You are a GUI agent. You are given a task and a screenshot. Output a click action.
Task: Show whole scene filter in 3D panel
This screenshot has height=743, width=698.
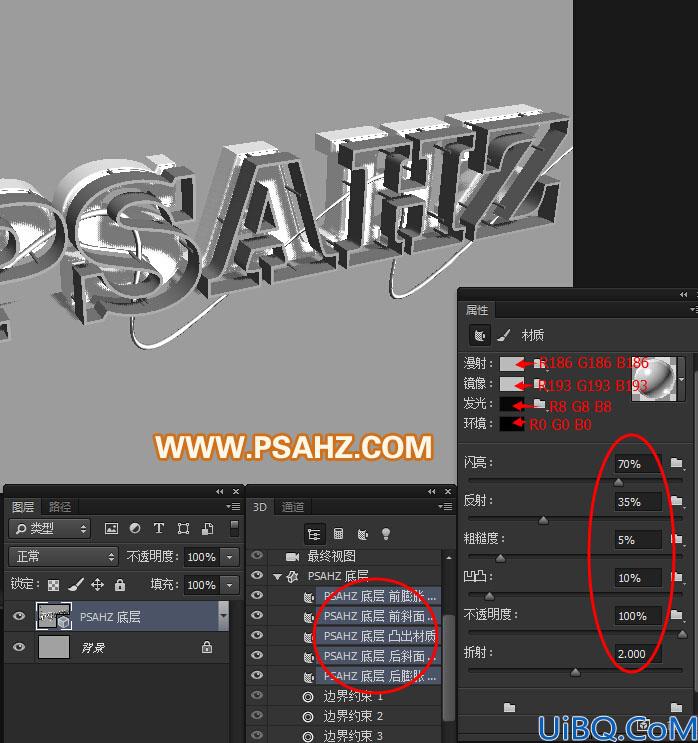pos(314,535)
